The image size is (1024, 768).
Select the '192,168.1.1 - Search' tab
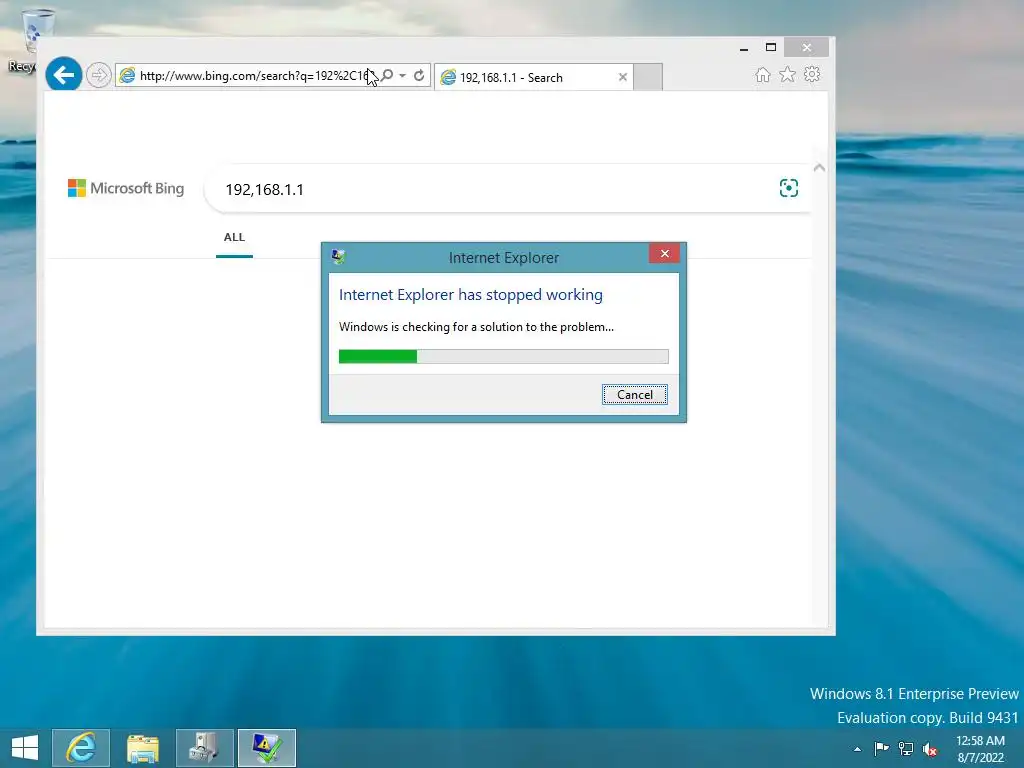pyautogui.click(x=534, y=77)
